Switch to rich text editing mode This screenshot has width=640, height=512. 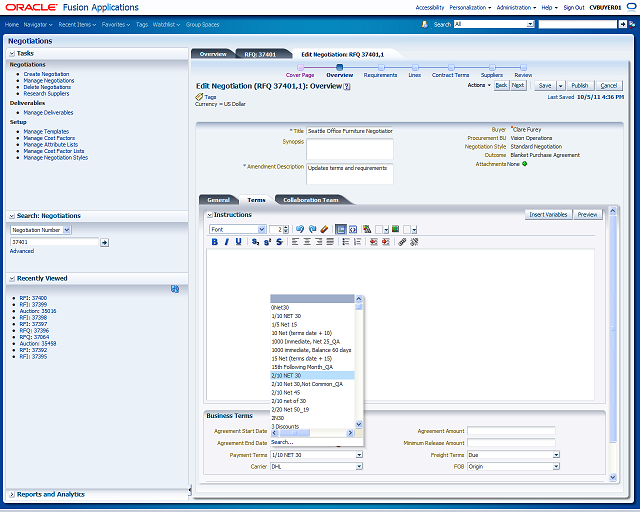pyautogui.click(x=340, y=229)
